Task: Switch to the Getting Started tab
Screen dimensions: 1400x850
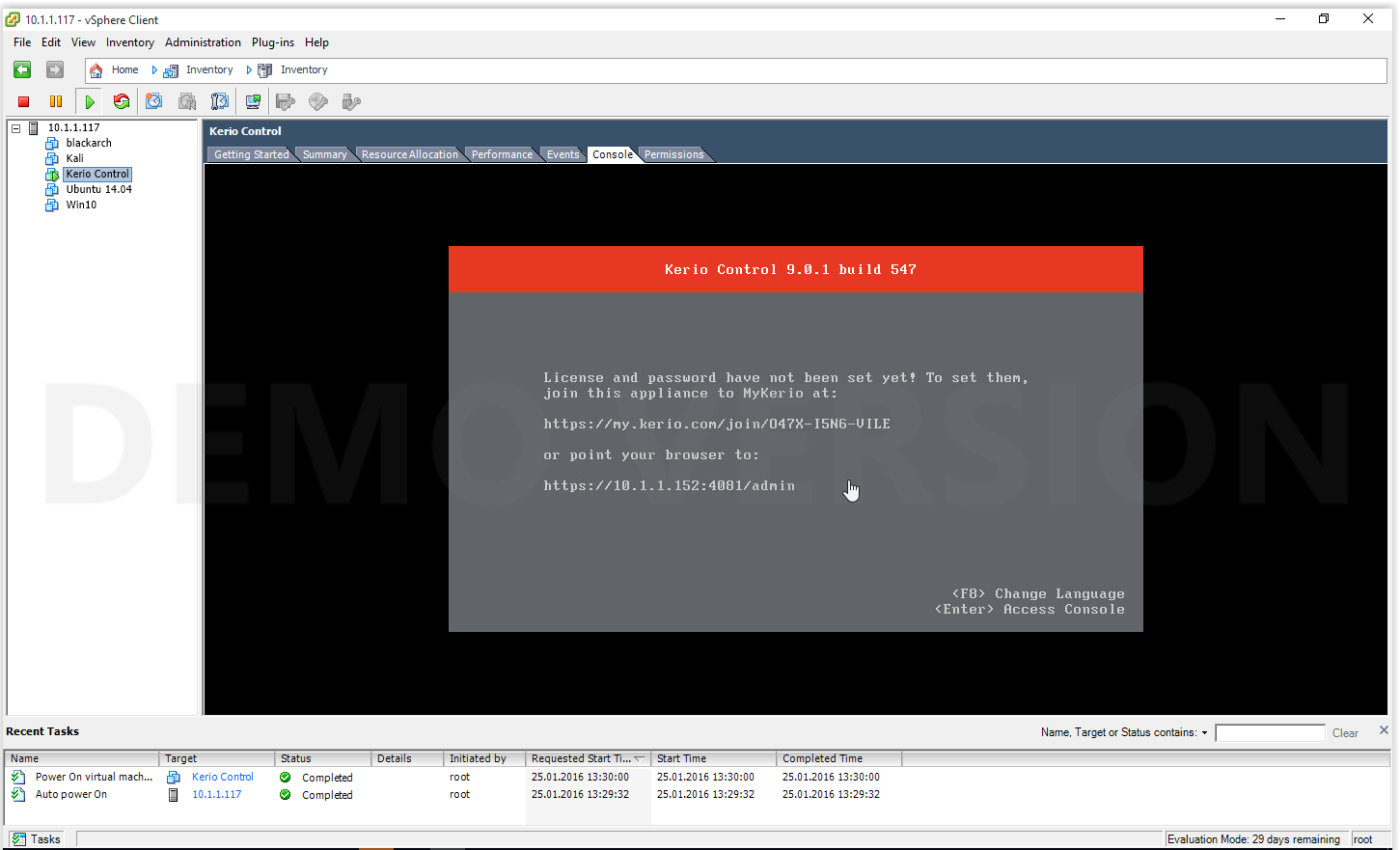Action: [251, 154]
